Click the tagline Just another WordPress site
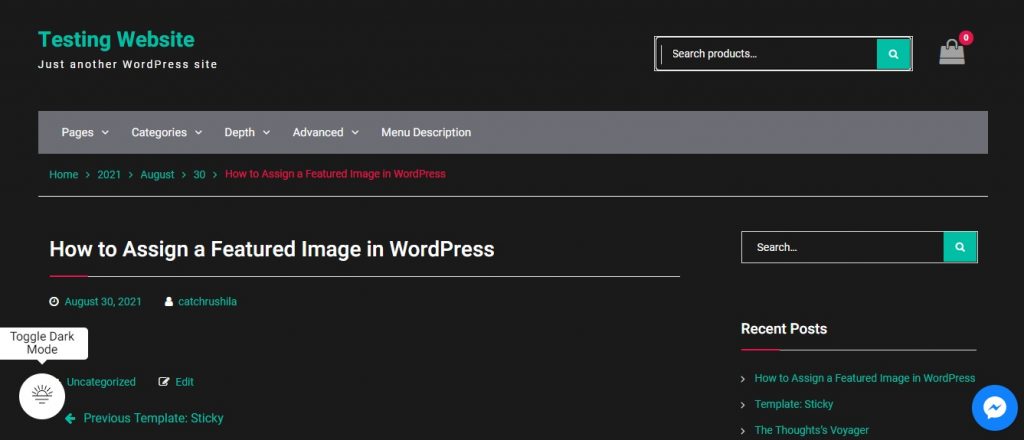The image size is (1024, 440). [127, 65]
